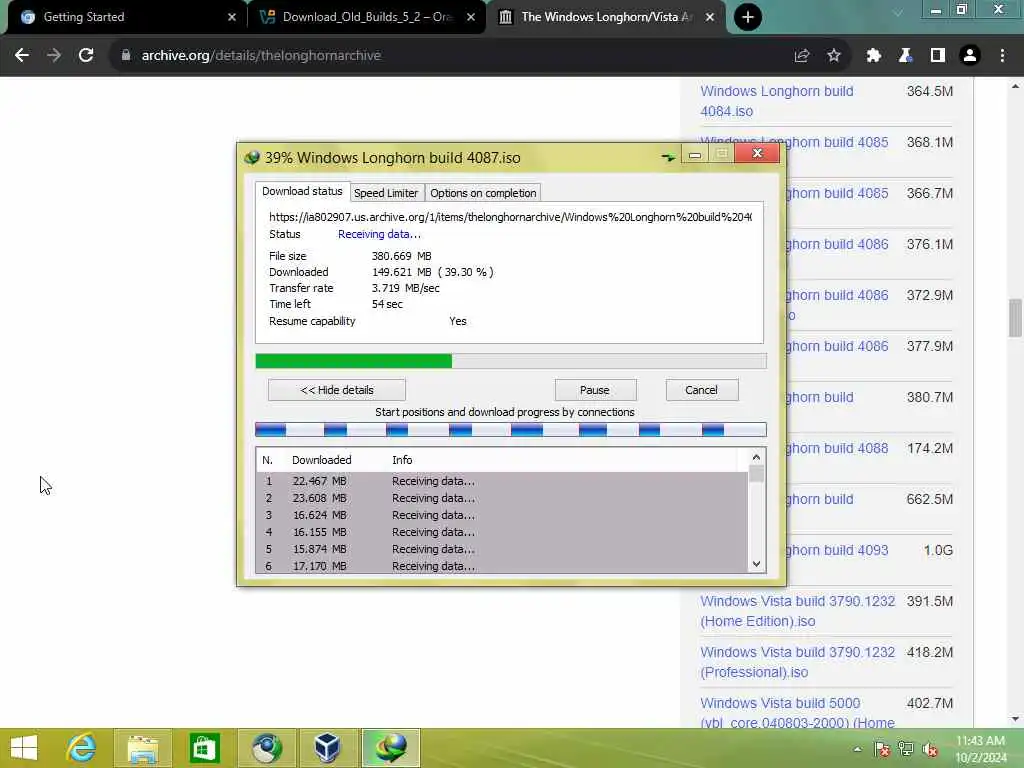Select connection 5 row 15.874 MB
1024x768 pixels.
click(x=502, y=549)
